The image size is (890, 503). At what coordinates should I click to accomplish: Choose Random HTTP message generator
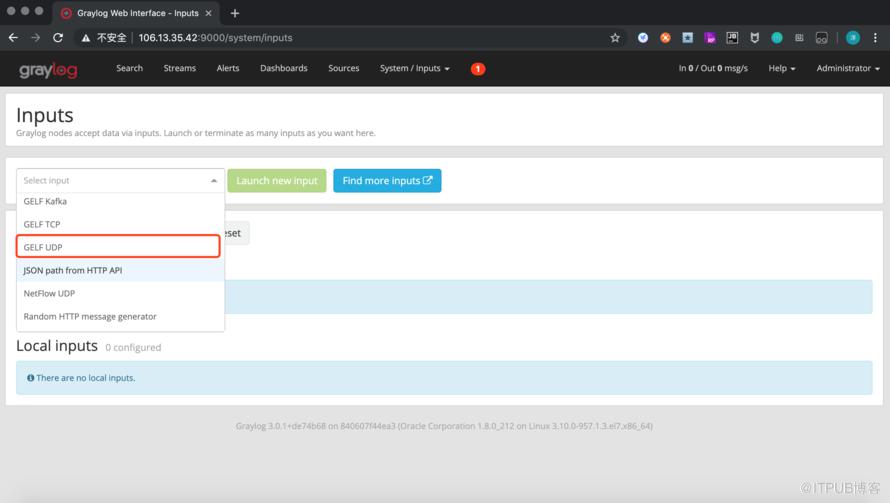tap(120, 316)
